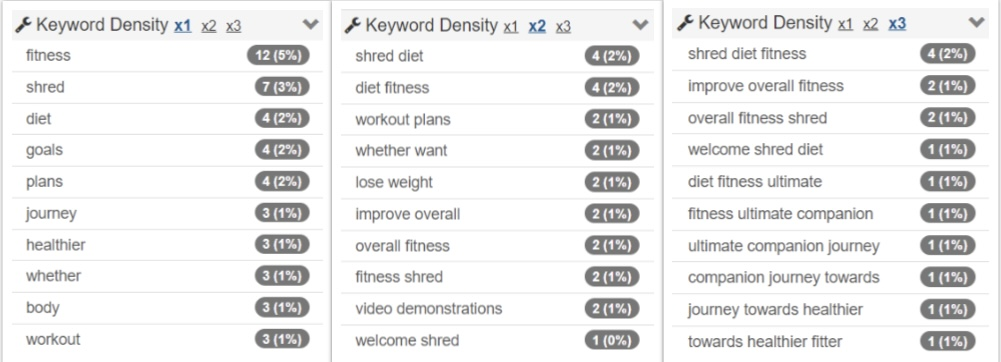Select the 'video demonstrations' keyword row

point(497,309)
